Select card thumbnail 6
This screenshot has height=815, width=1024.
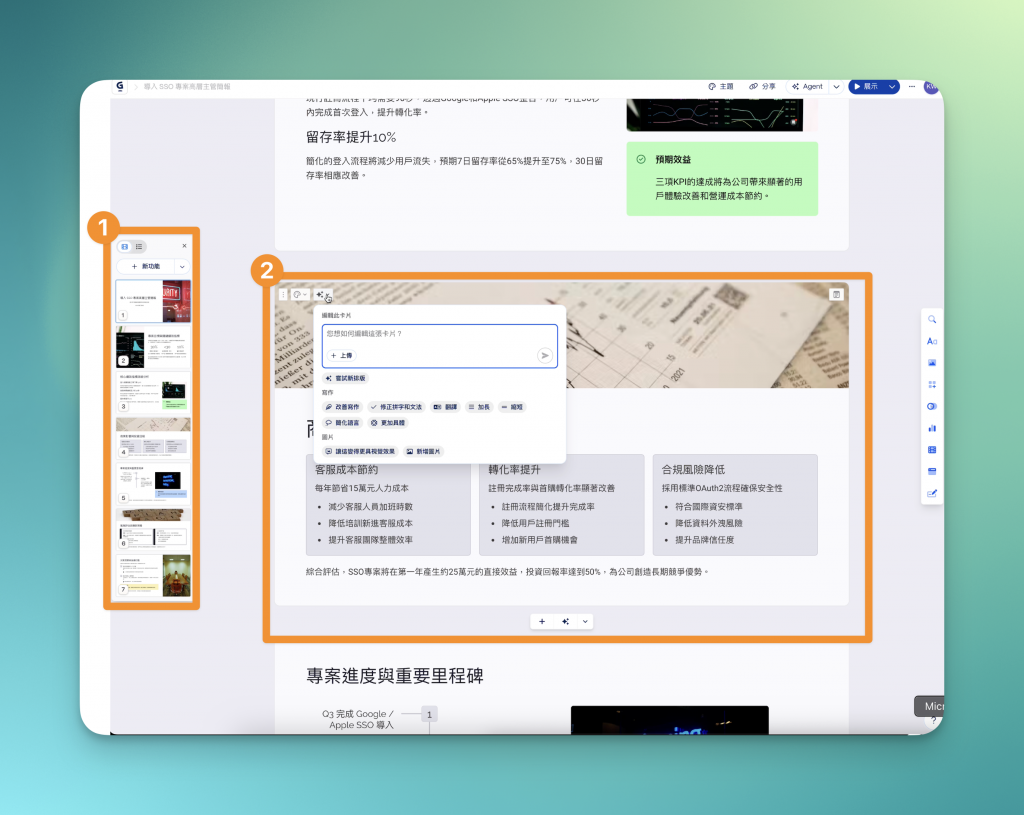(153, 528)
